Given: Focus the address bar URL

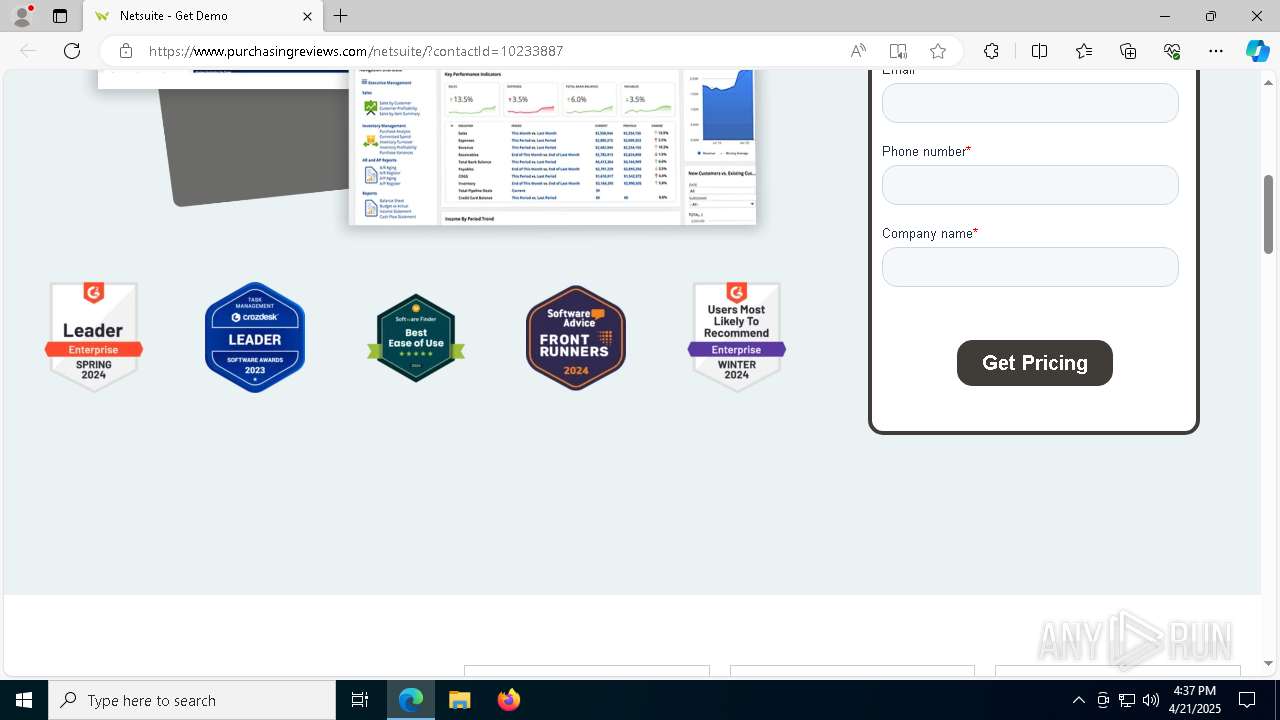Looking at the screenshot, I should click(356, 51).
